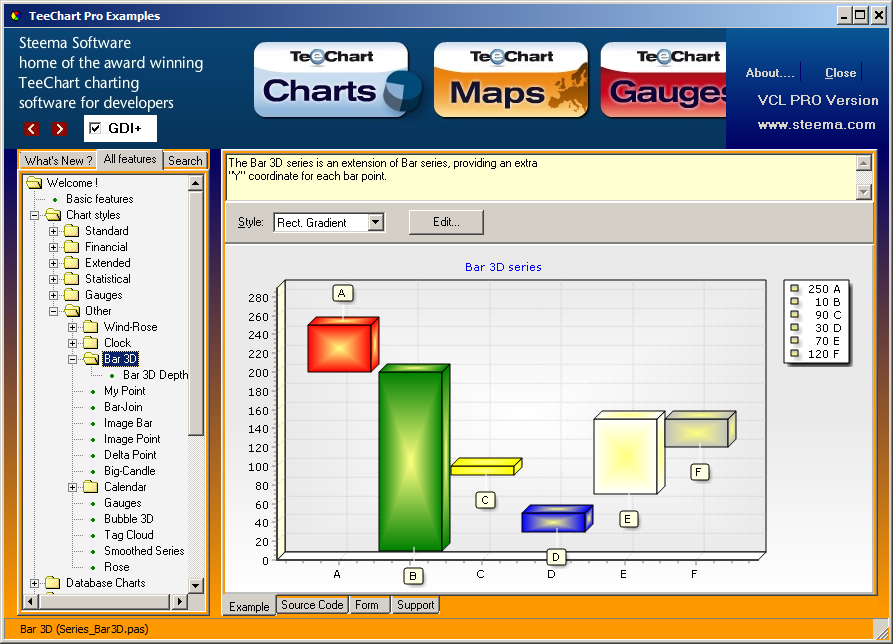Click the Clock folder icon

point(91,343)
